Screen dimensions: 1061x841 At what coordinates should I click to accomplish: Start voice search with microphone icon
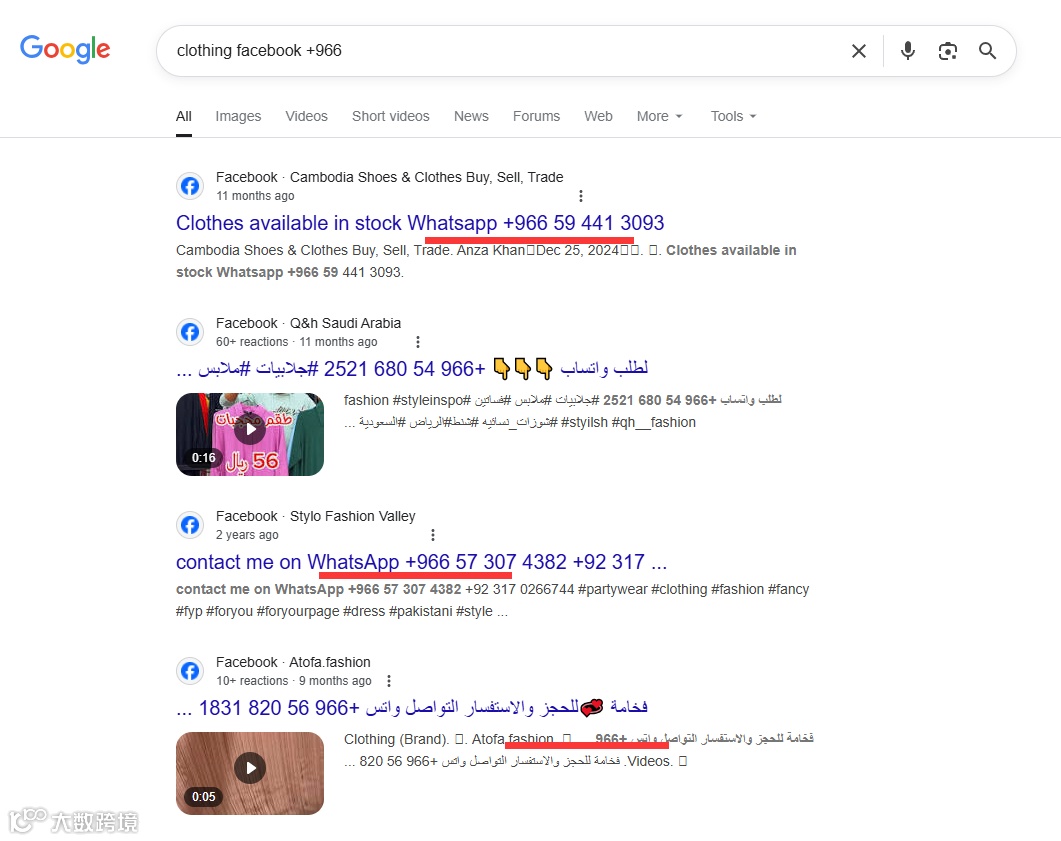point(908,51)
